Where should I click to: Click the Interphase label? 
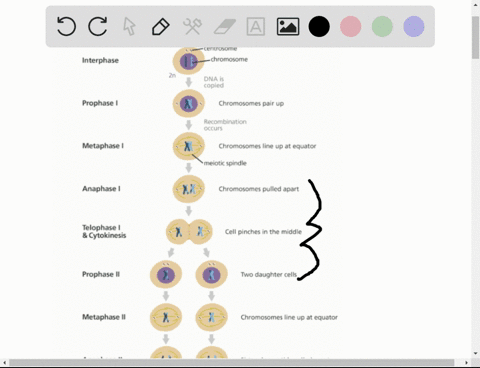pyautogui.click(x=100, y=60)
